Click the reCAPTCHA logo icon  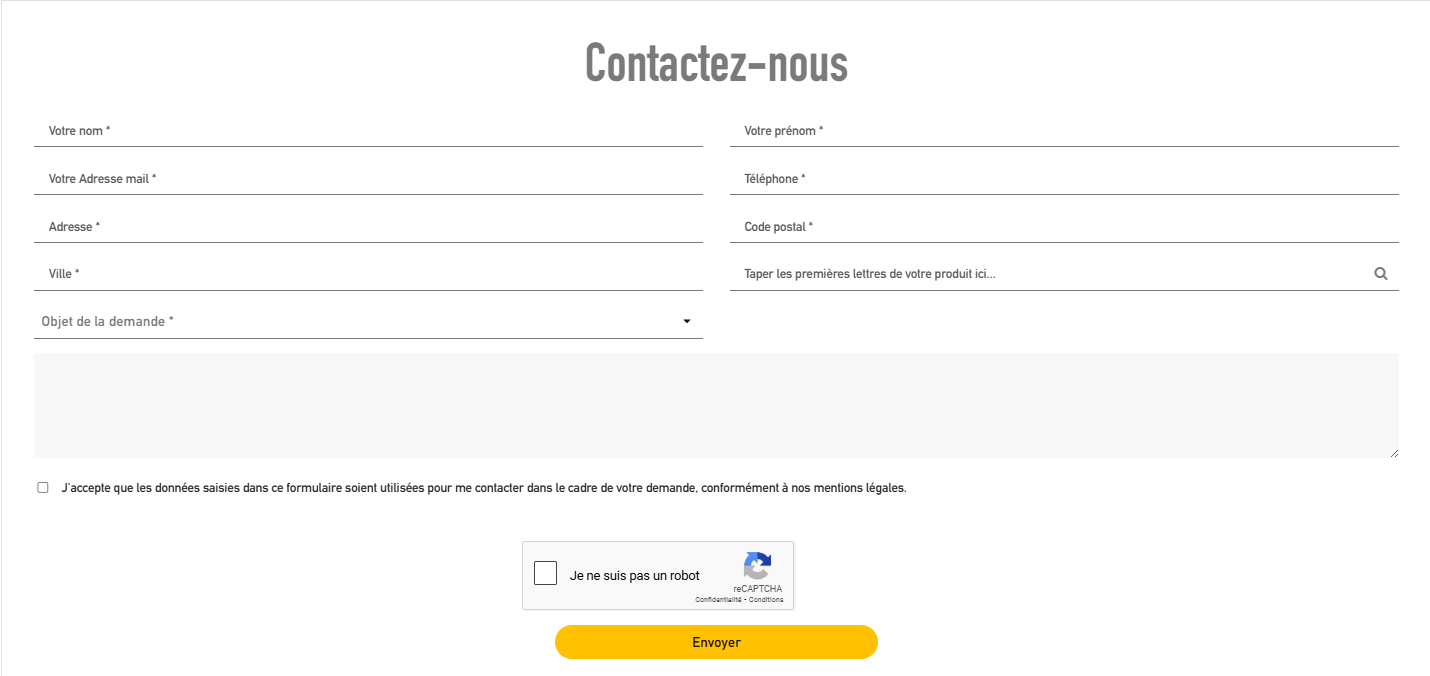coord(757,566)
